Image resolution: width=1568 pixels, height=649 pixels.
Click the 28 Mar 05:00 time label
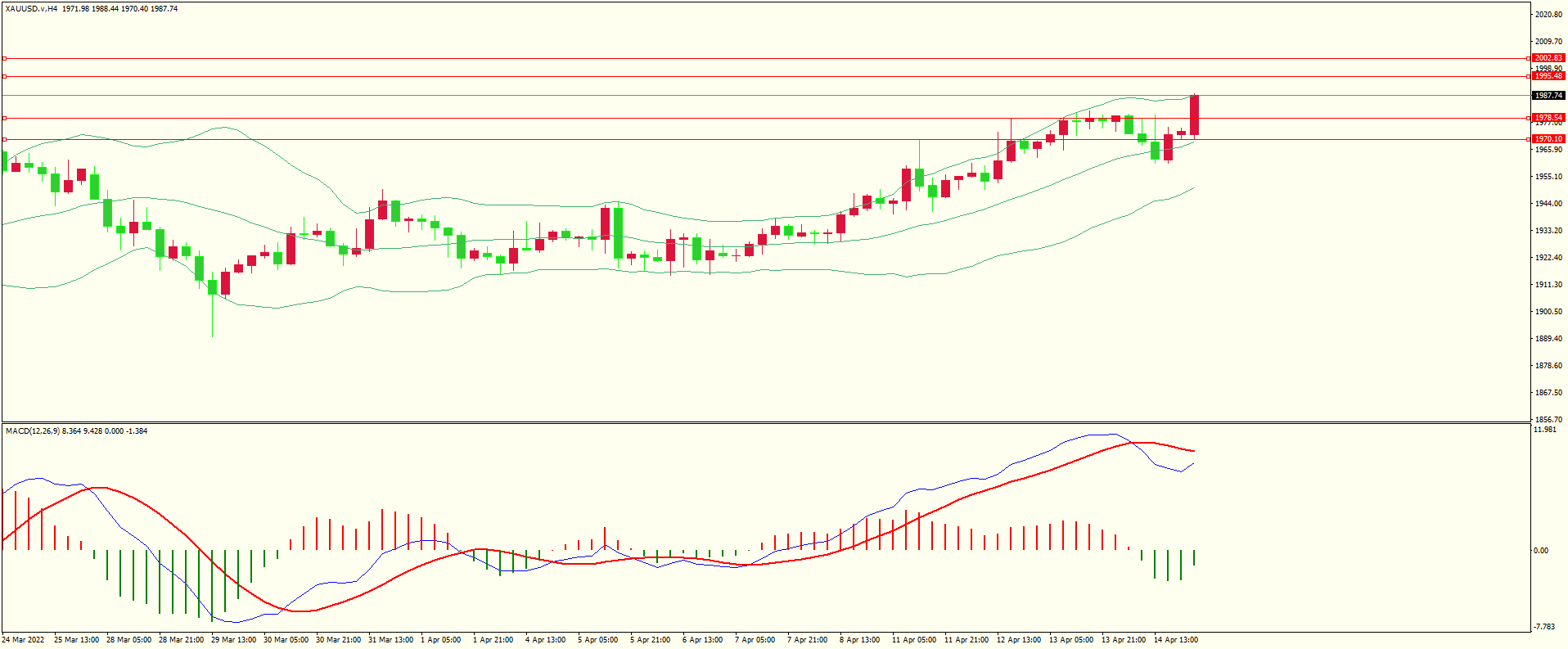128,640
